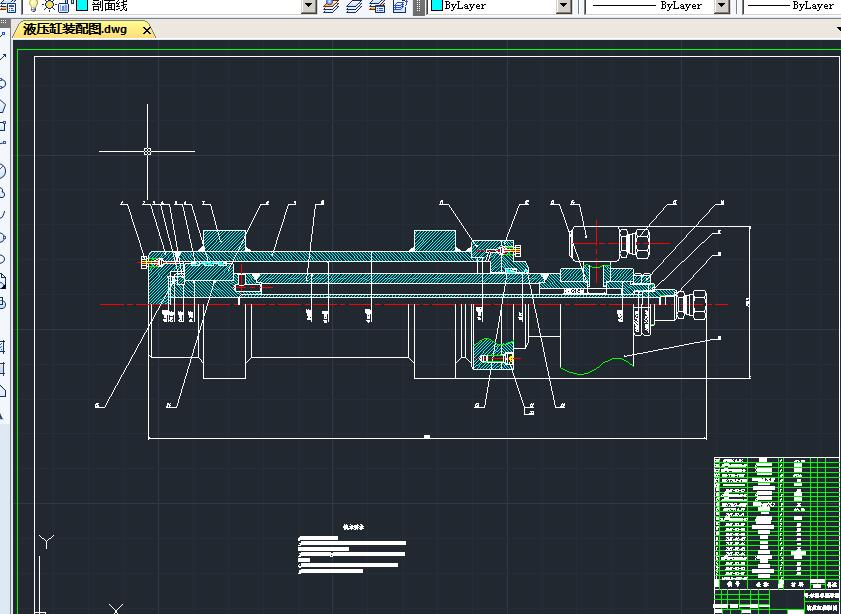The height and width of the screenshot is (614, 841).
Task: Select the Revision Cloud tool
Action: click(3, 192)
